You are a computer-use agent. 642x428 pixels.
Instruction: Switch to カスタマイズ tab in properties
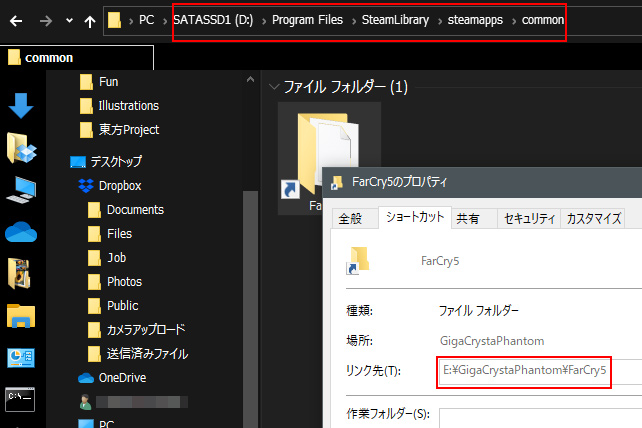pos(593,219)
